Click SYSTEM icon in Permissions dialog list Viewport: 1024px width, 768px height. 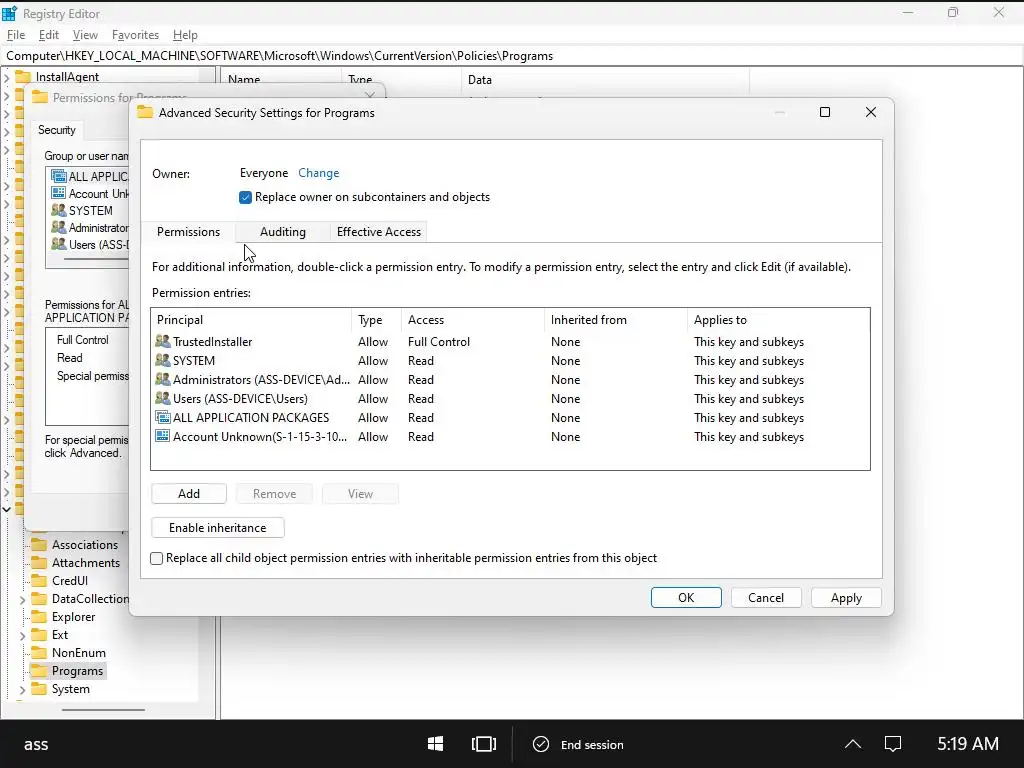tap(59, 210)
